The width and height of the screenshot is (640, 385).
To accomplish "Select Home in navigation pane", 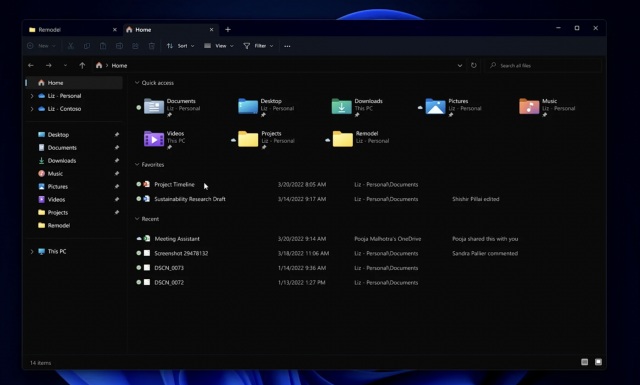I will (x=74, y=83).
